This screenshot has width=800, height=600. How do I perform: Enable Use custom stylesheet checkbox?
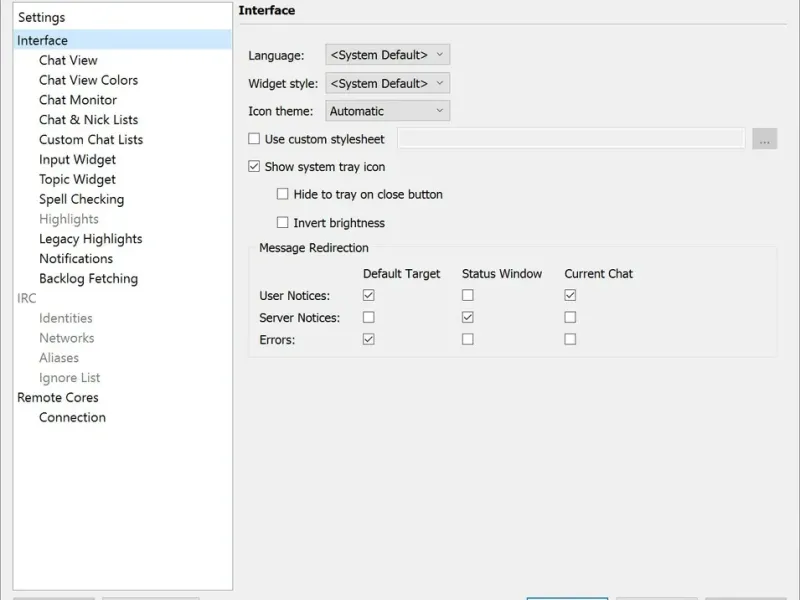254,139
